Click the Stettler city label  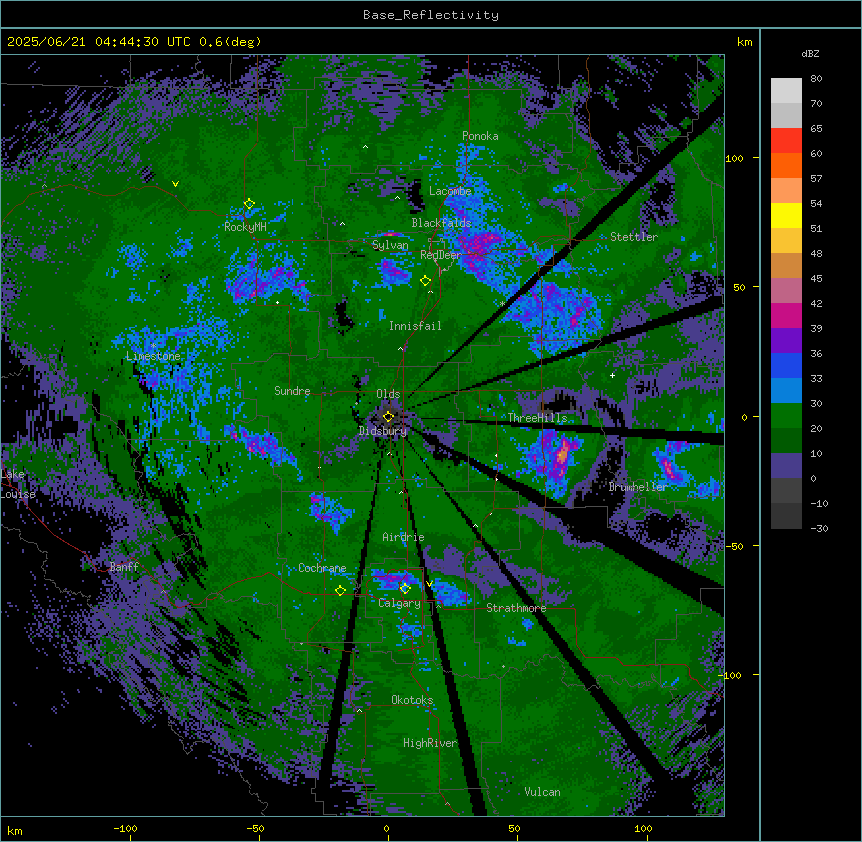(634, 237)
